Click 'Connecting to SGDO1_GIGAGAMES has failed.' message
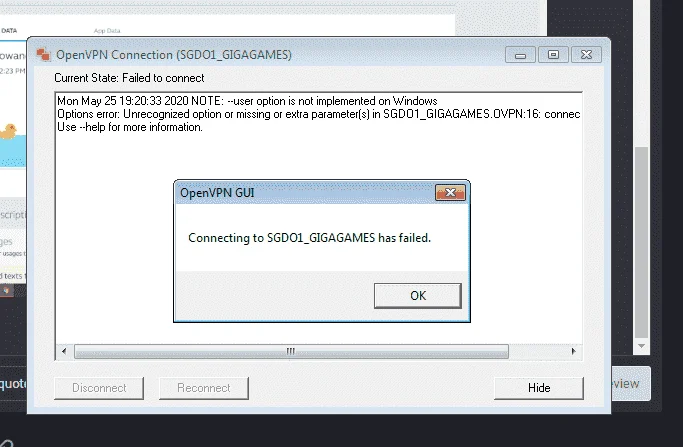This screenshot has width=683, height=447. (309, 238)
